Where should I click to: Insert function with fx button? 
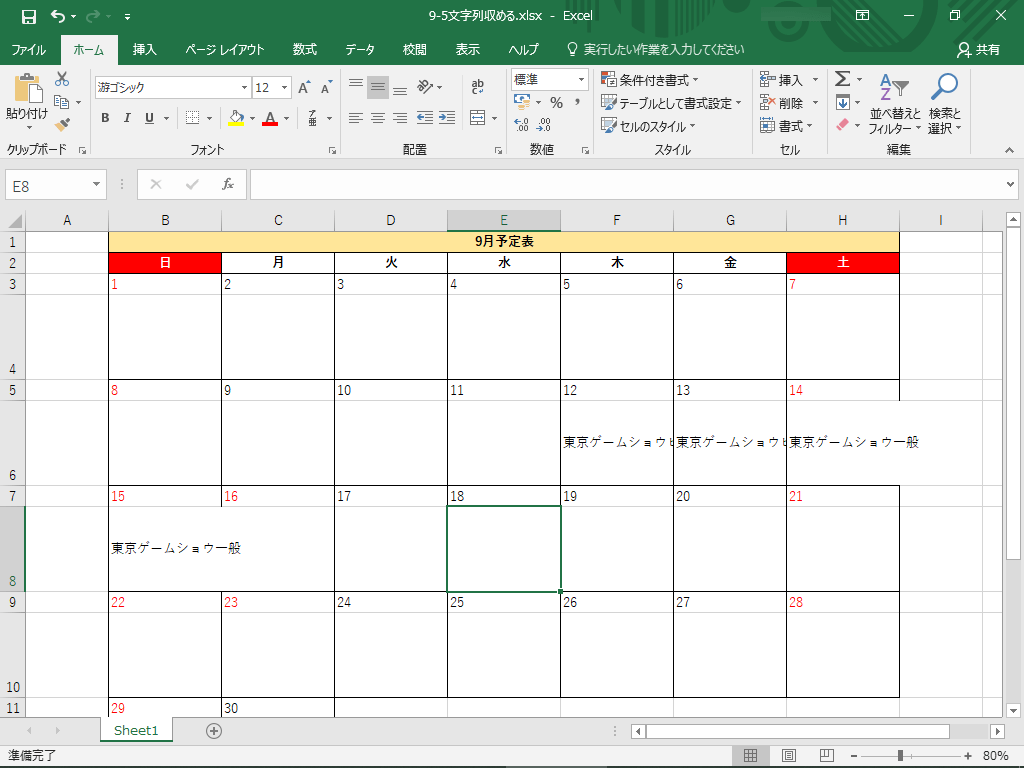(228, 185)
